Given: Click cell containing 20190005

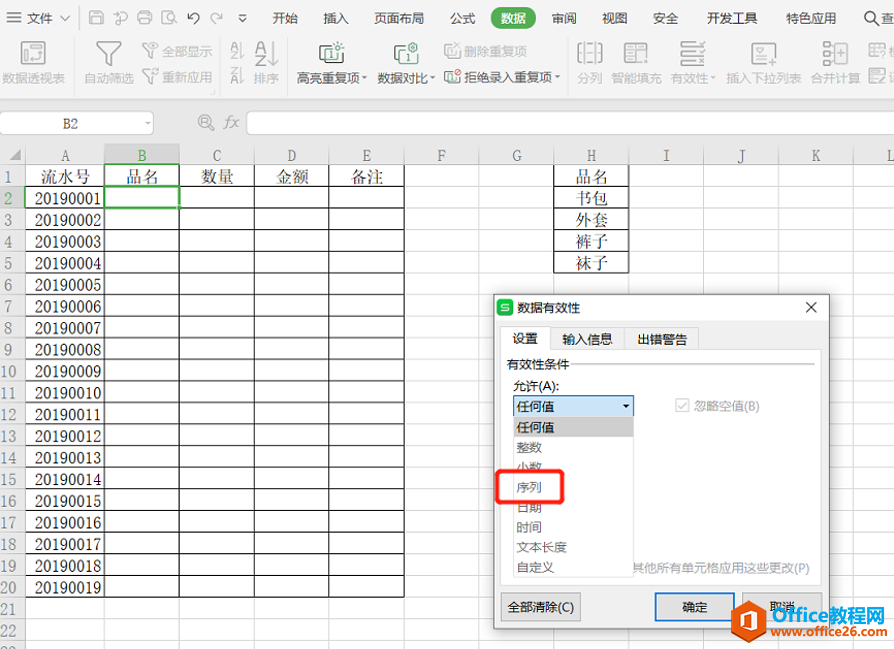Looking at the screenshot, I should click(65, 285).
